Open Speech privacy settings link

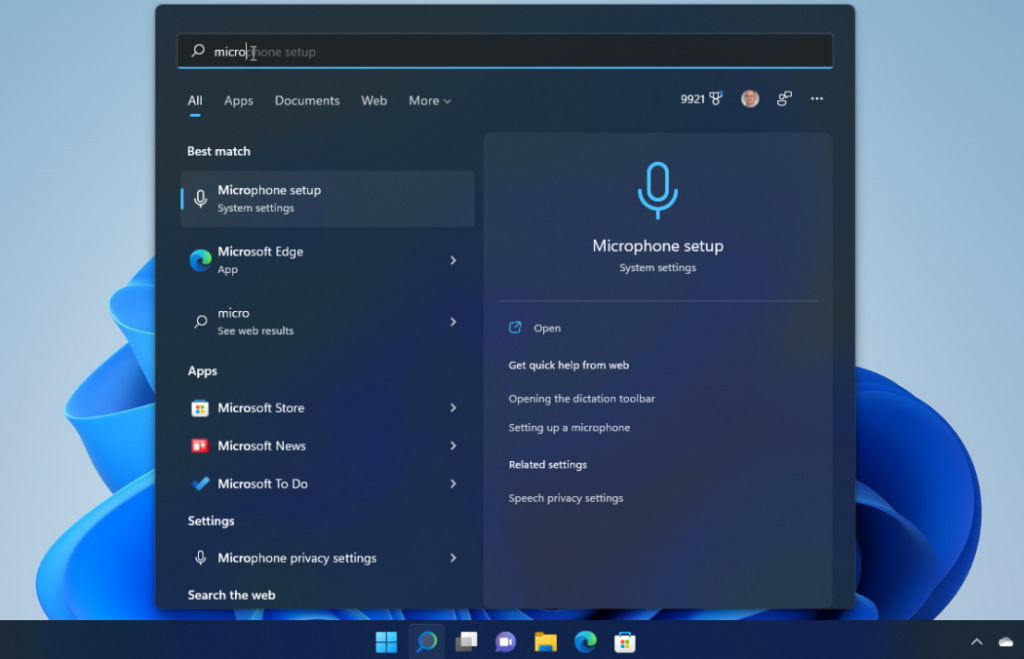click(x=565, y=498)
